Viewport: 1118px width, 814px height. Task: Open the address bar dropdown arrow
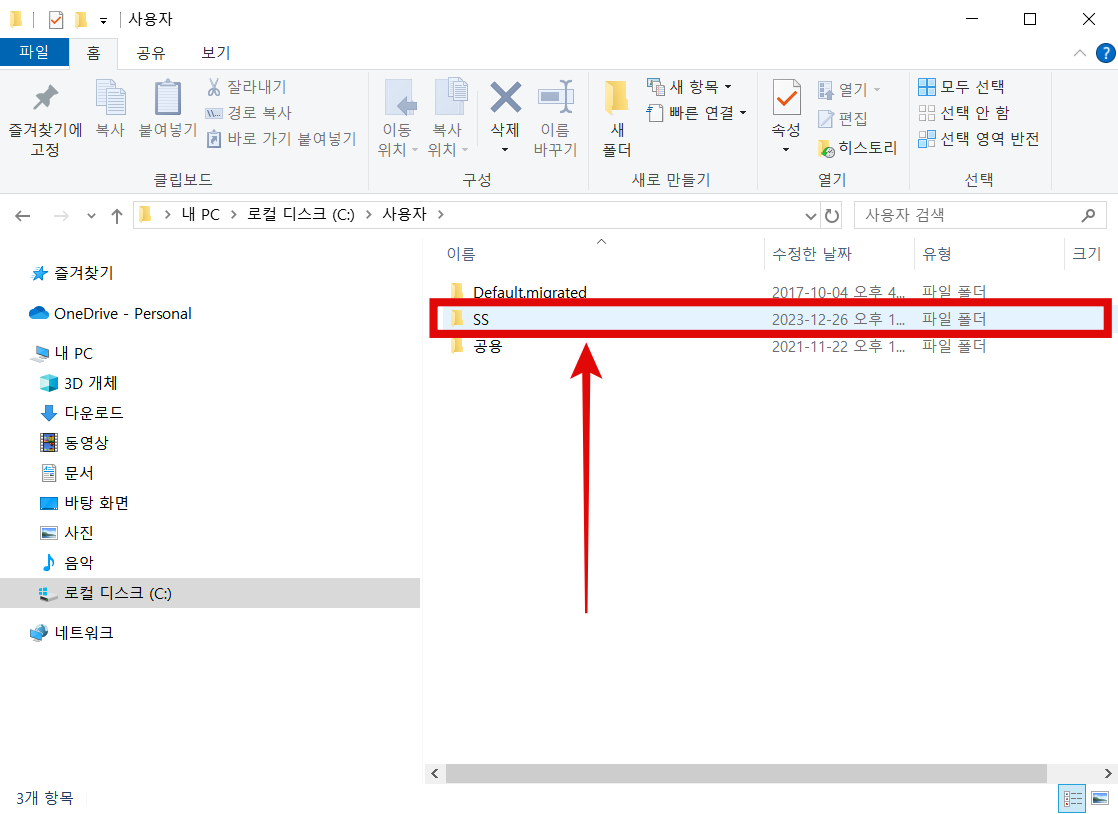click(810, 214)
